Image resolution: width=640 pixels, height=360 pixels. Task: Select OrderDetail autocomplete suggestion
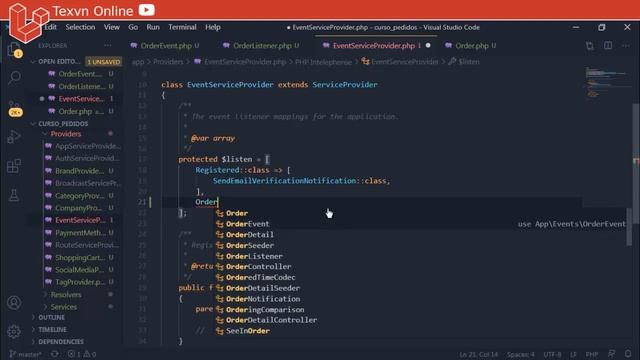tap(249, 234)
